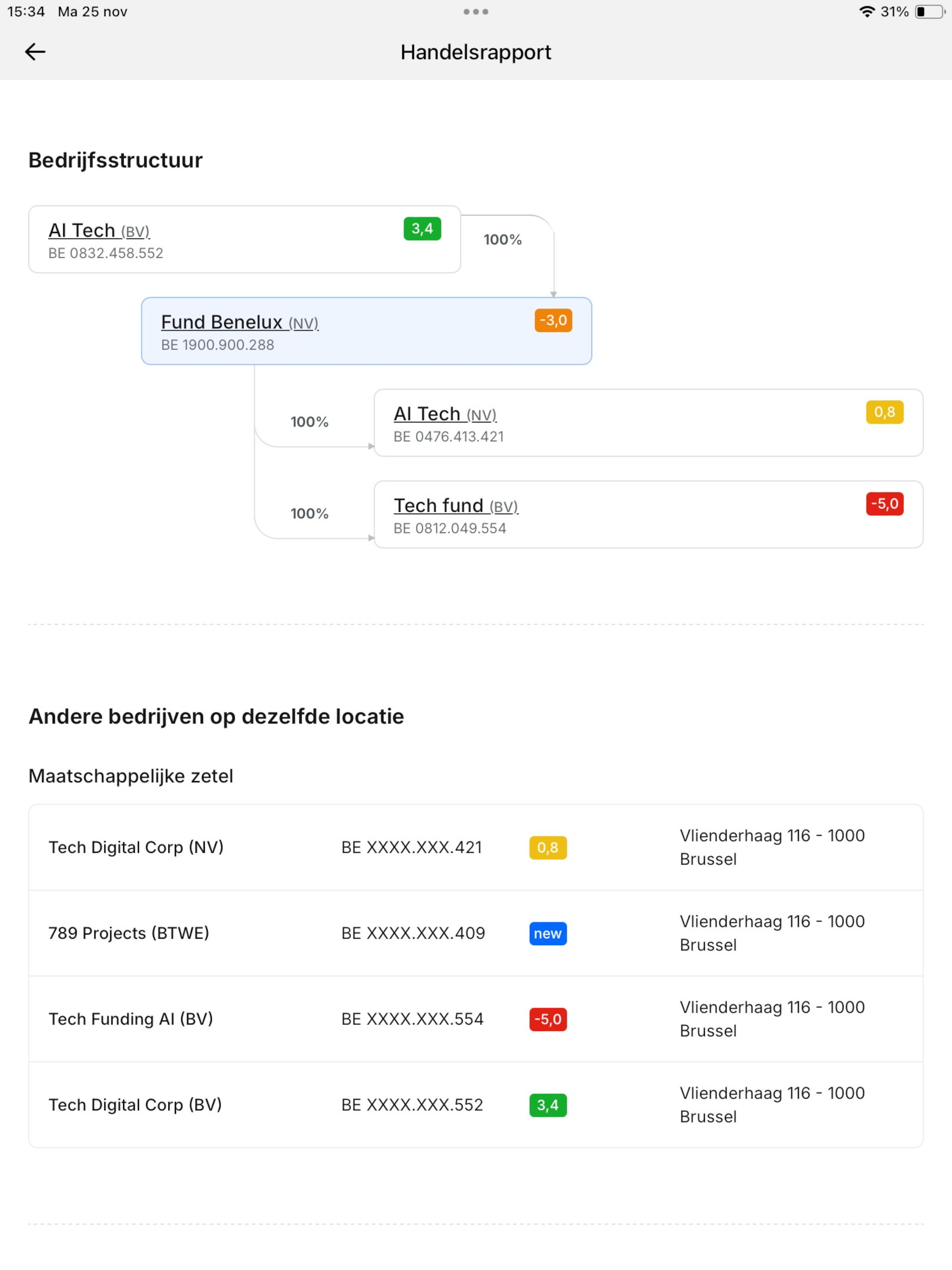Tap the battery indicator icon

930,12
